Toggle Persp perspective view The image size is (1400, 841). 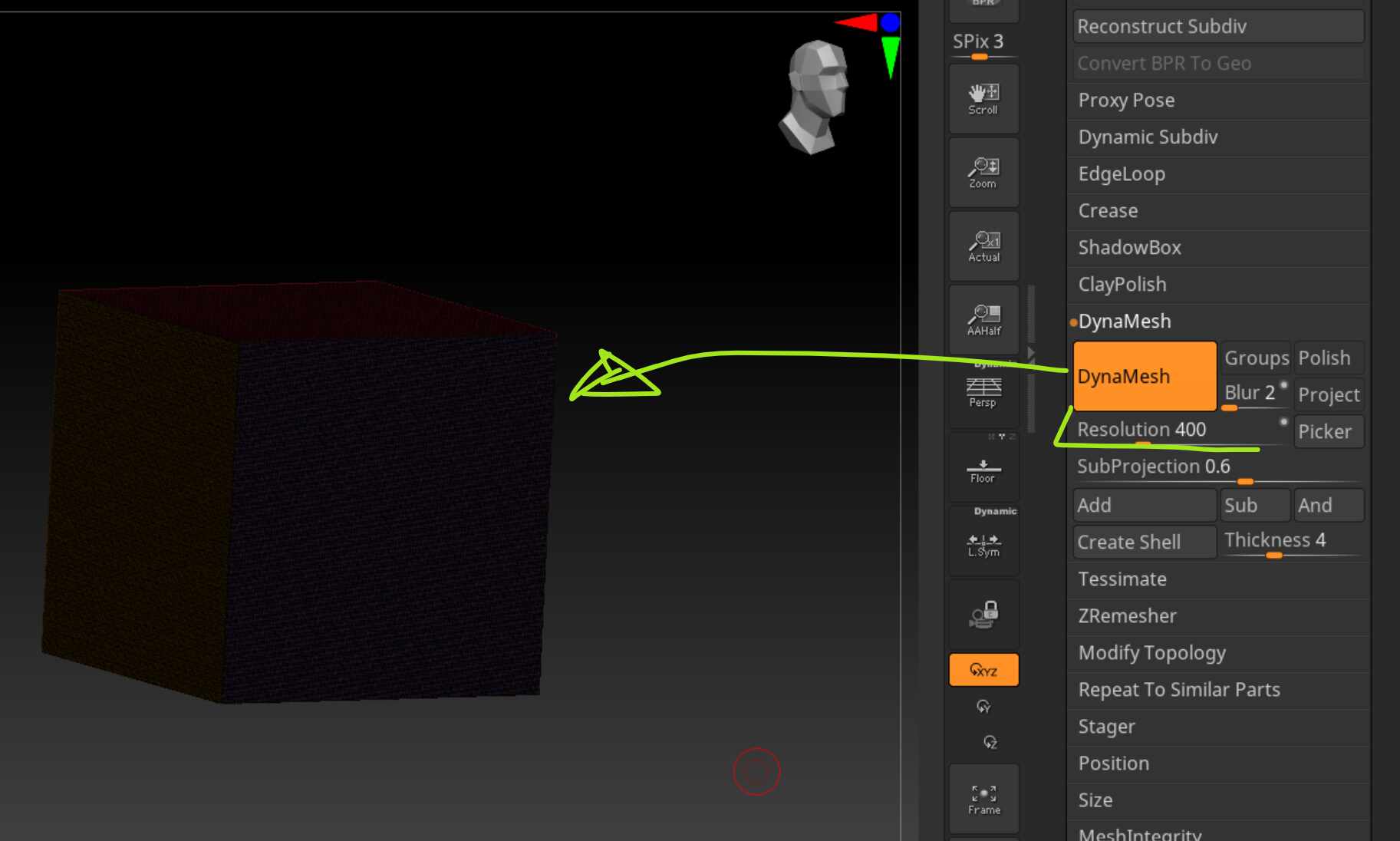coord(983,393)
